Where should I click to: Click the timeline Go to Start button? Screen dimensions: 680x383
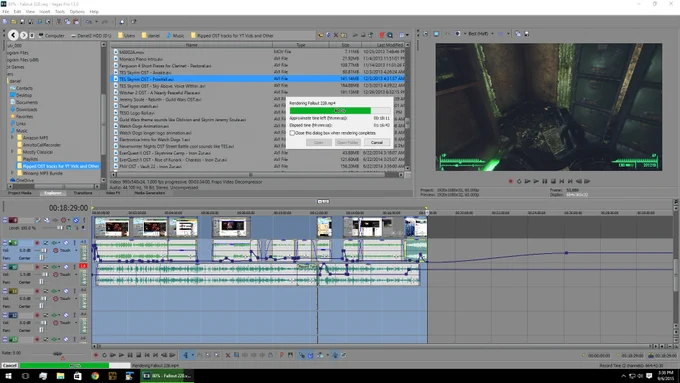click(x=147, y=355)
